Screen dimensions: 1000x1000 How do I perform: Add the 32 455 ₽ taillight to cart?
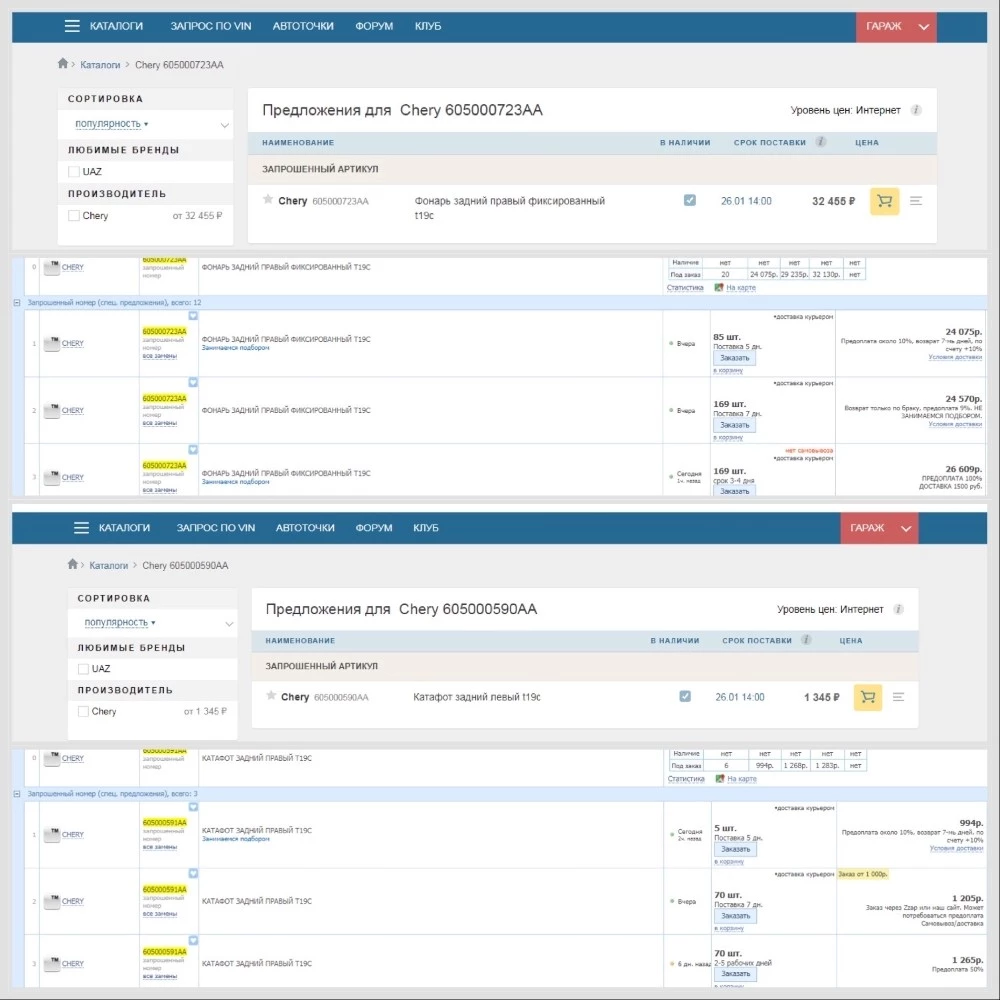point(884,201)
